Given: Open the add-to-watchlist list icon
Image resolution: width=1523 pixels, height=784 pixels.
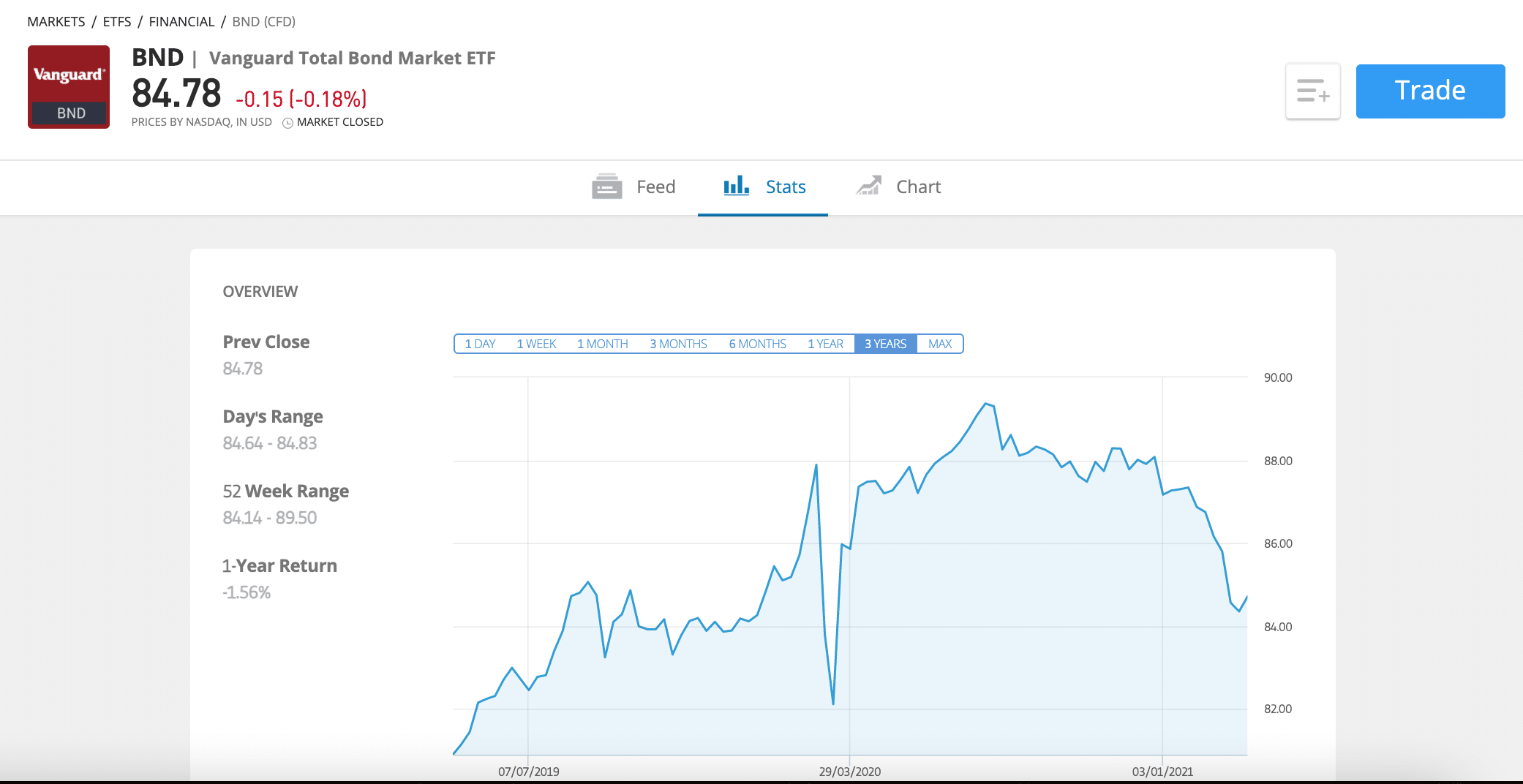Looking at the screenshot, I should [1313, 91].
